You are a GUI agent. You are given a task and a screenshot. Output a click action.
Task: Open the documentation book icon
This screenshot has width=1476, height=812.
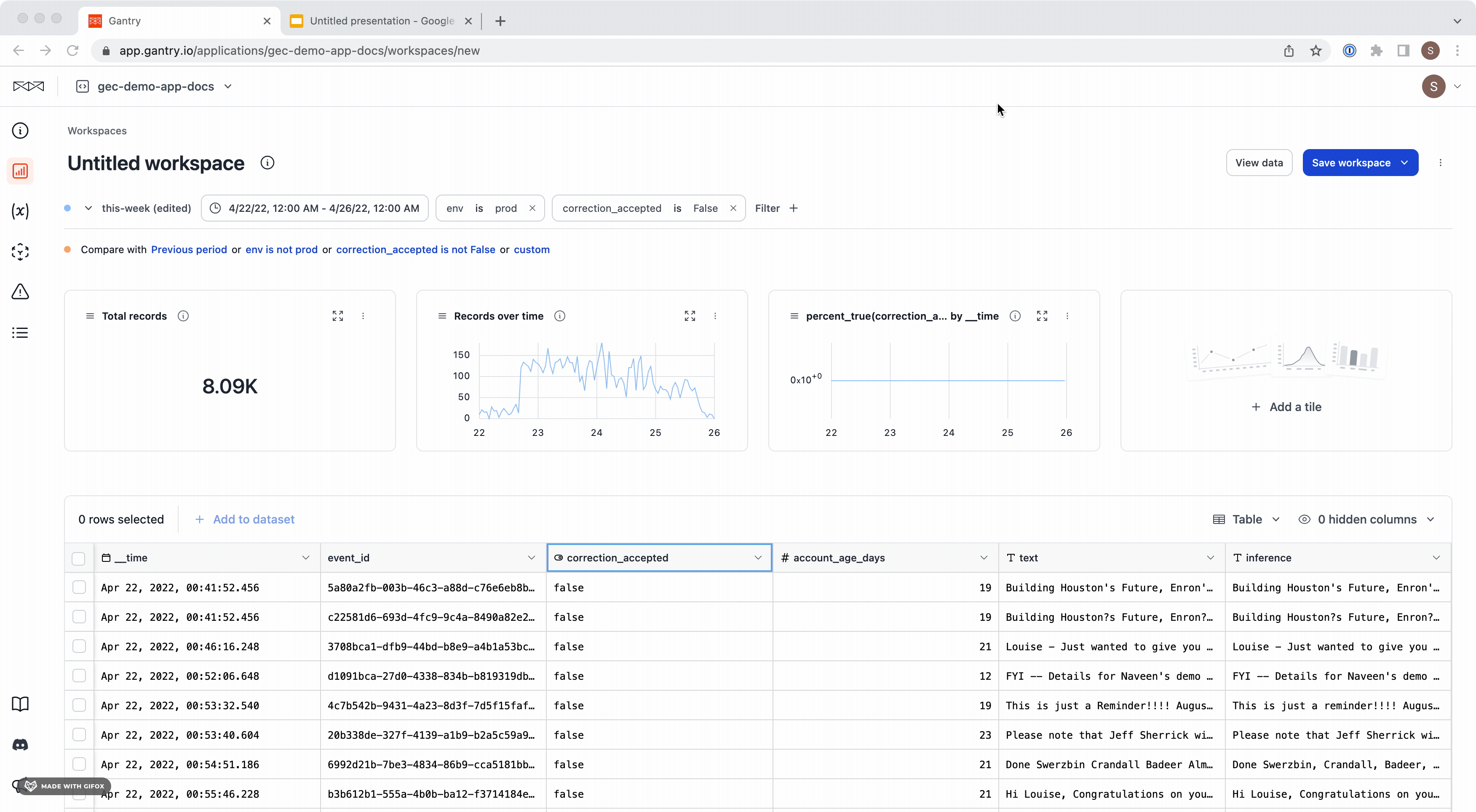point(20,704)
